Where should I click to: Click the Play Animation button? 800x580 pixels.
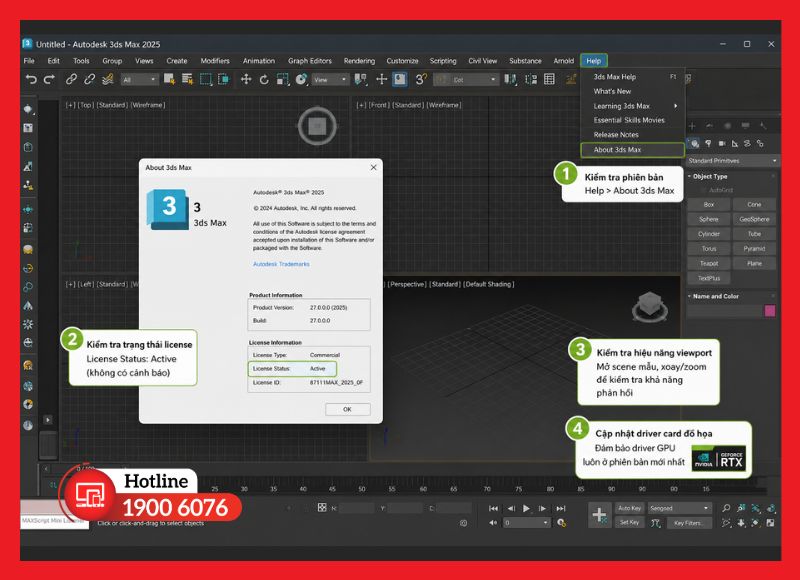coord(527,508)
